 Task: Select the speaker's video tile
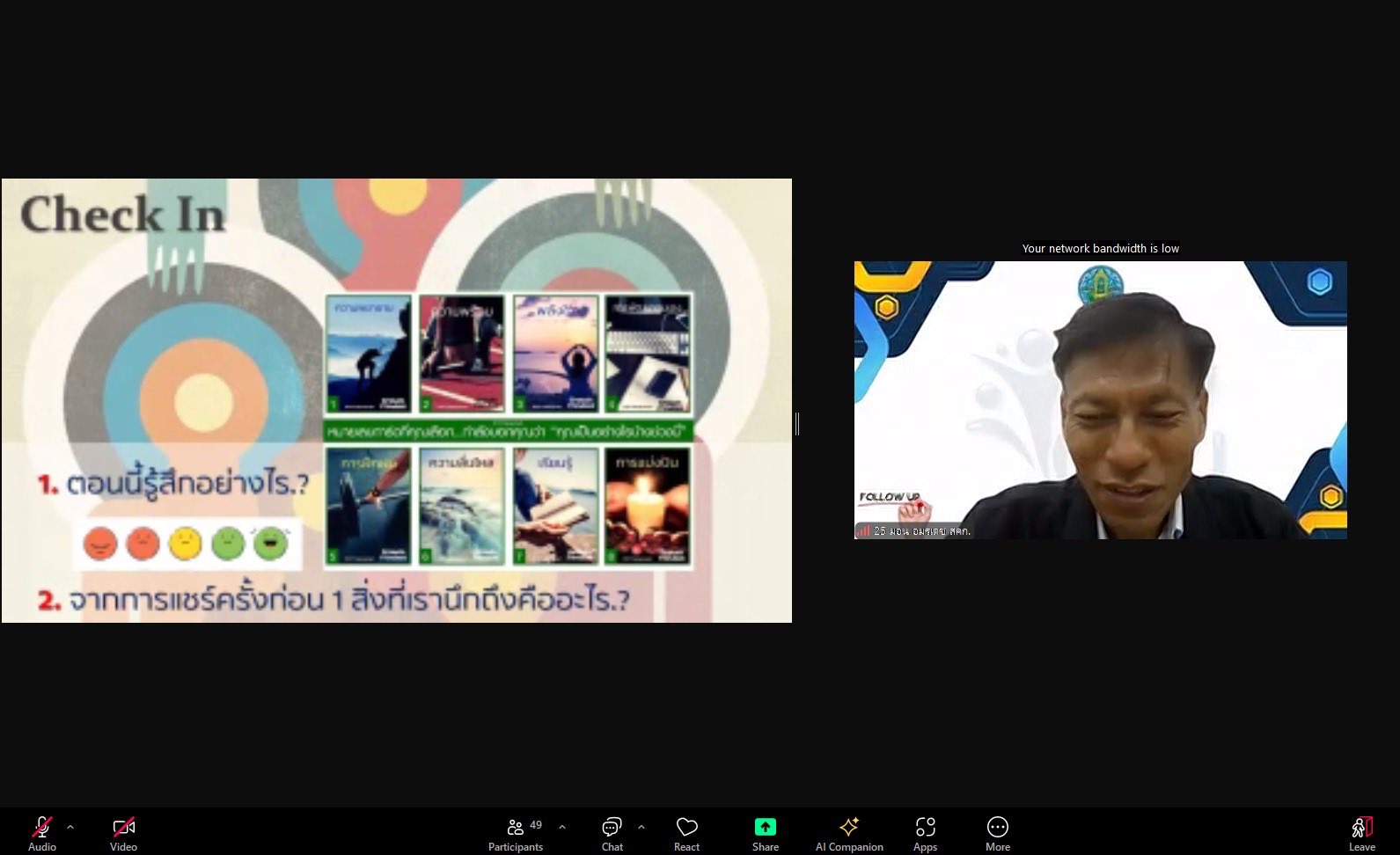click(x=1100, y=400)
